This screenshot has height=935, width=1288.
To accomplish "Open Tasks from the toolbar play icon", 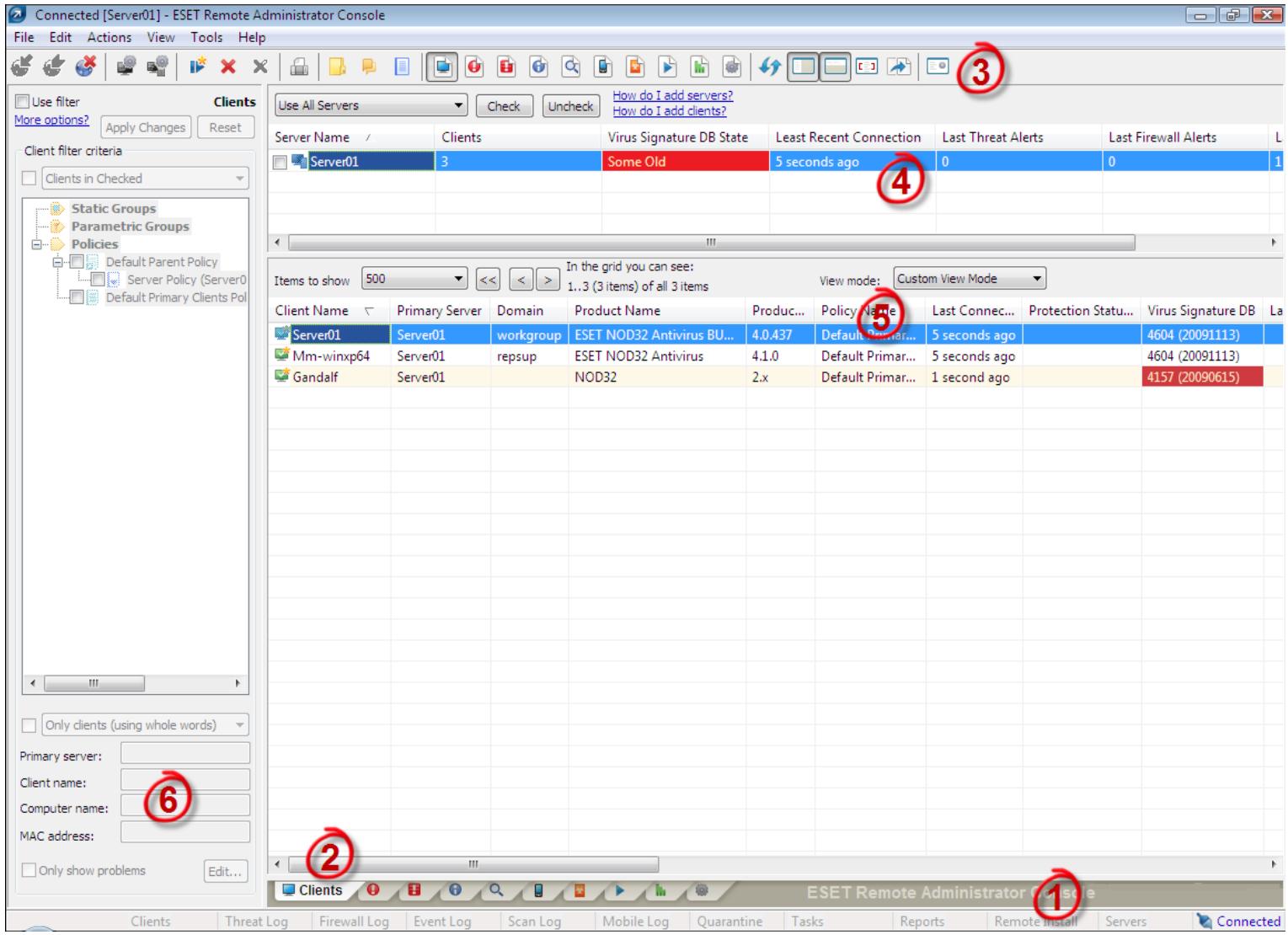I will [668, 67].
